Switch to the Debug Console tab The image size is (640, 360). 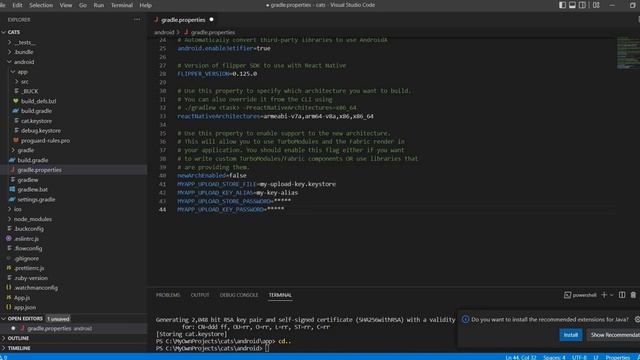coord(239,295)
